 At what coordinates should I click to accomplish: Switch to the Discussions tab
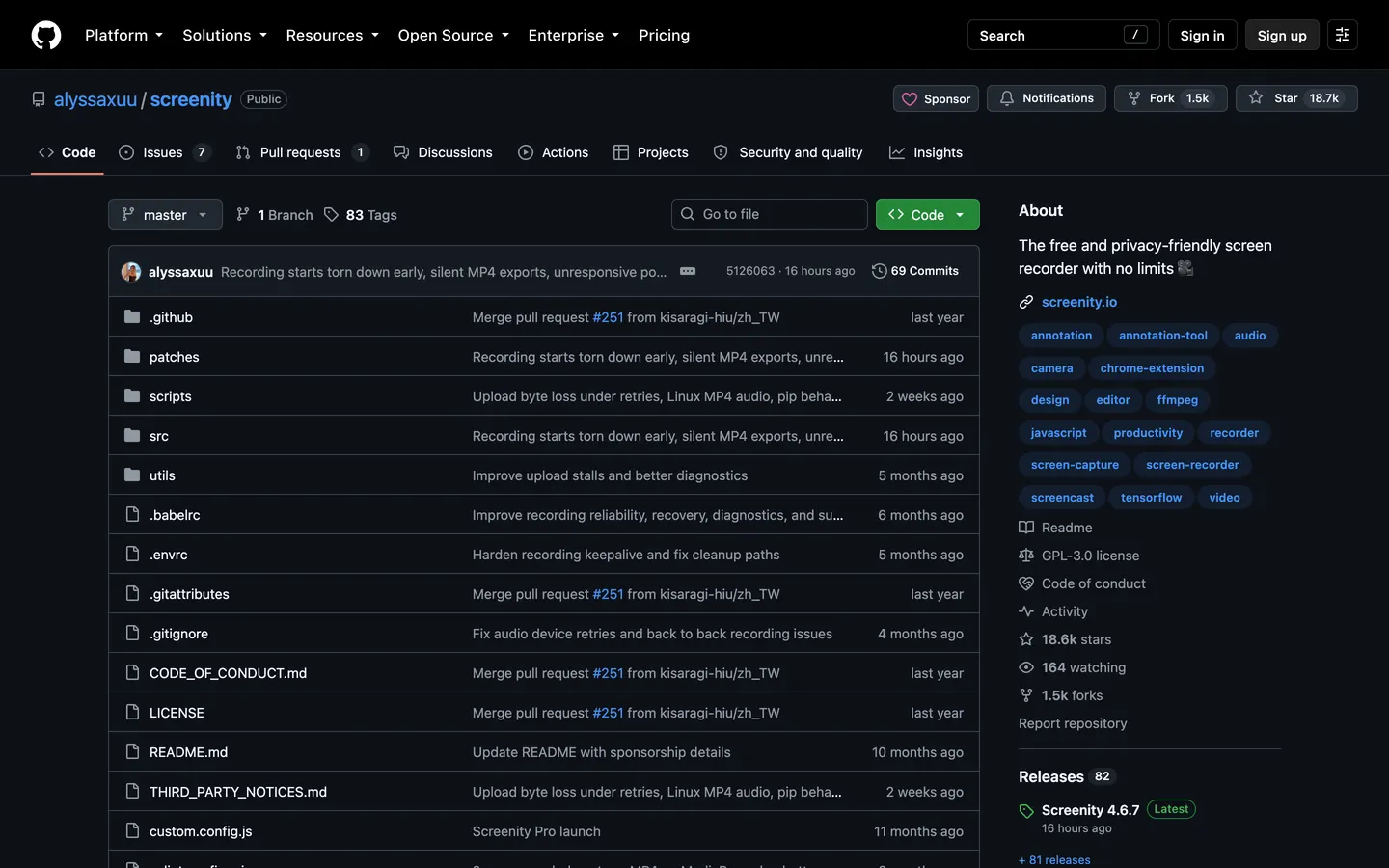[444, 152]
